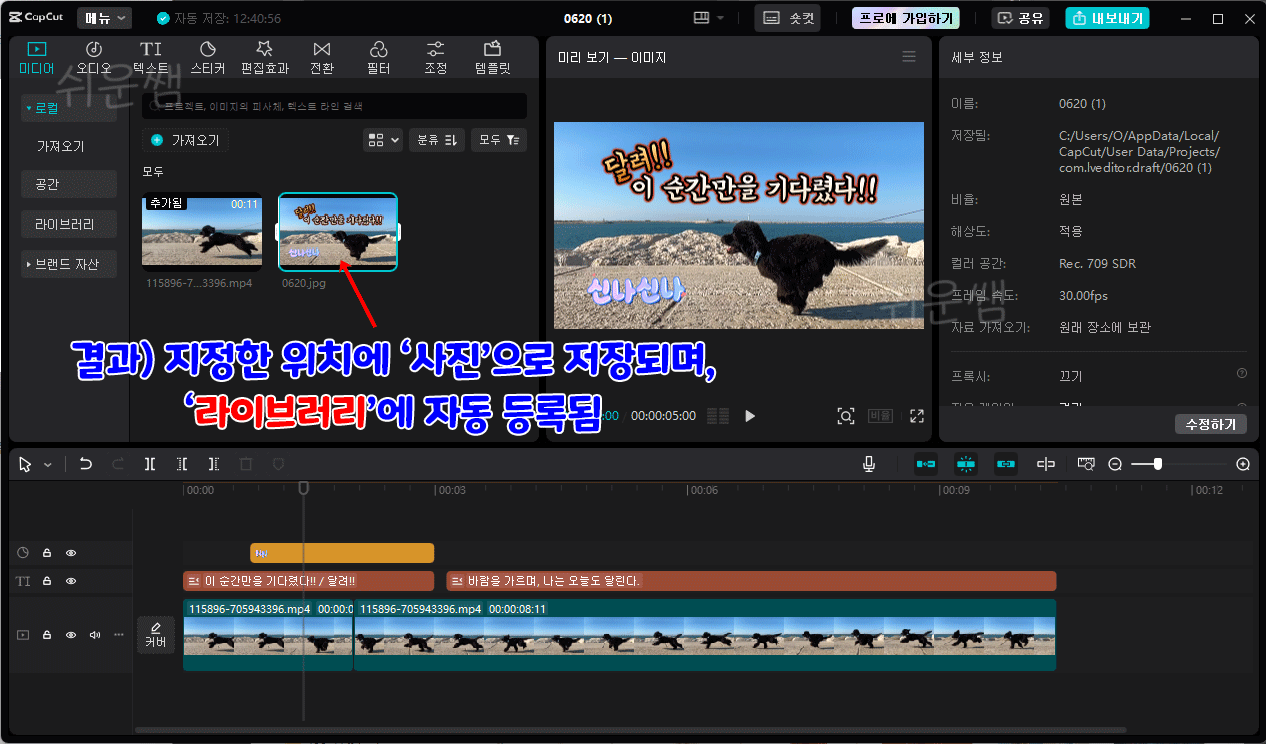Viewport: 1266px width, 744px height.
Task: Open the main video track more options
Action: point(119,635)
